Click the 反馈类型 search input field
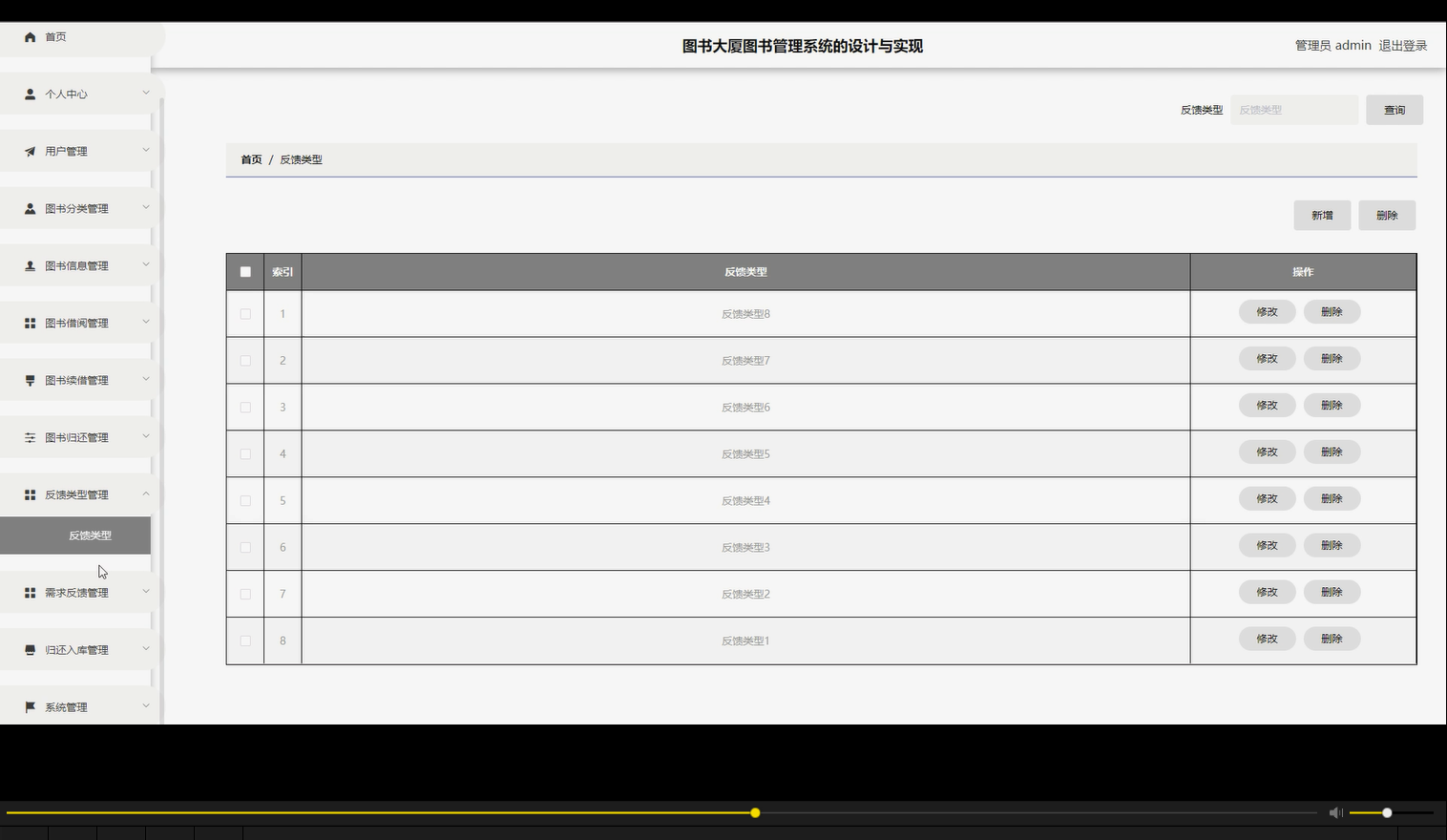This screenshot has height=840, width=1447. [x=1294, y=110]
